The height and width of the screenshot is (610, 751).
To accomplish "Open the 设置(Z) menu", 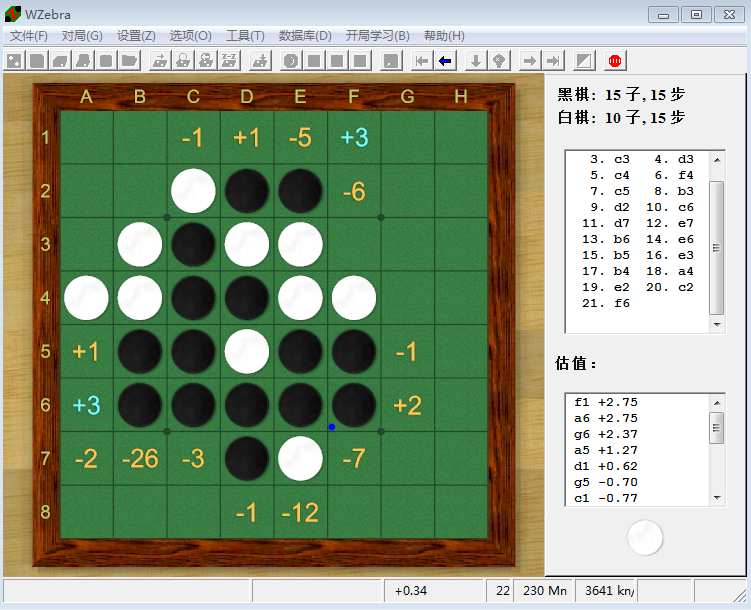I will tap(136, 36).
